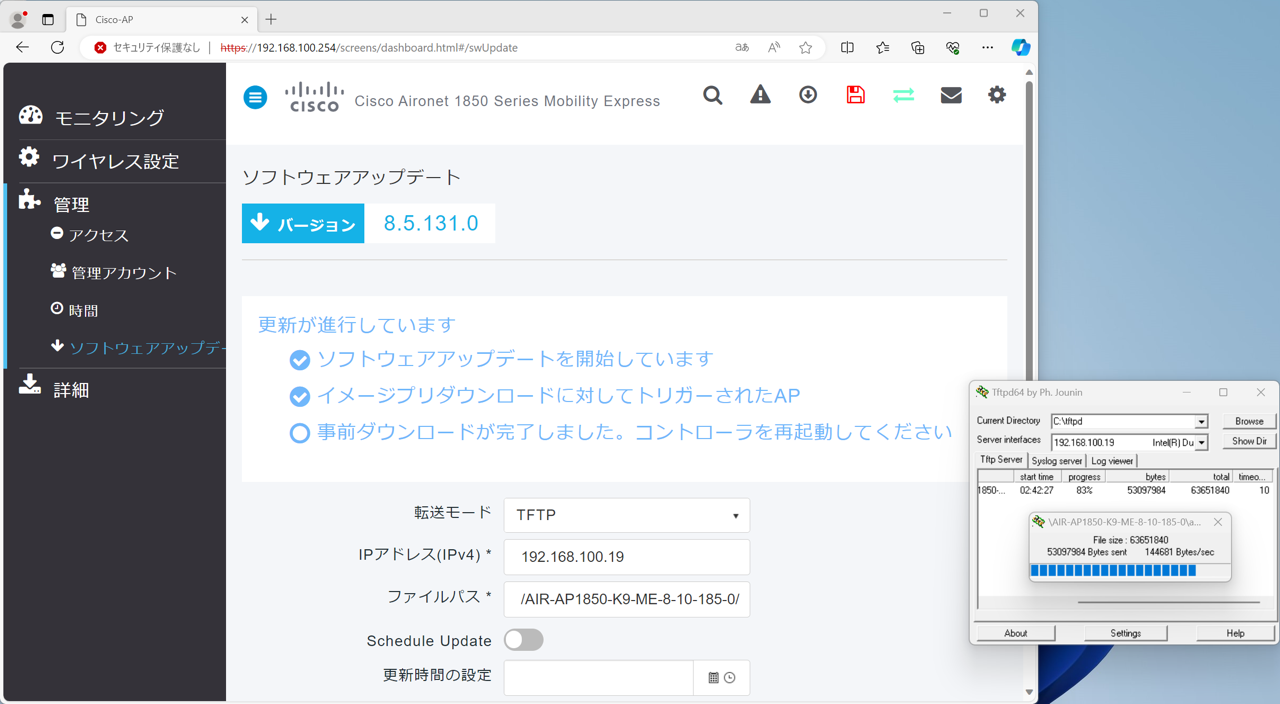Open the tab actions icon in Edge
The width and height of the screenshot is (1280, 704).
point(48,19)
